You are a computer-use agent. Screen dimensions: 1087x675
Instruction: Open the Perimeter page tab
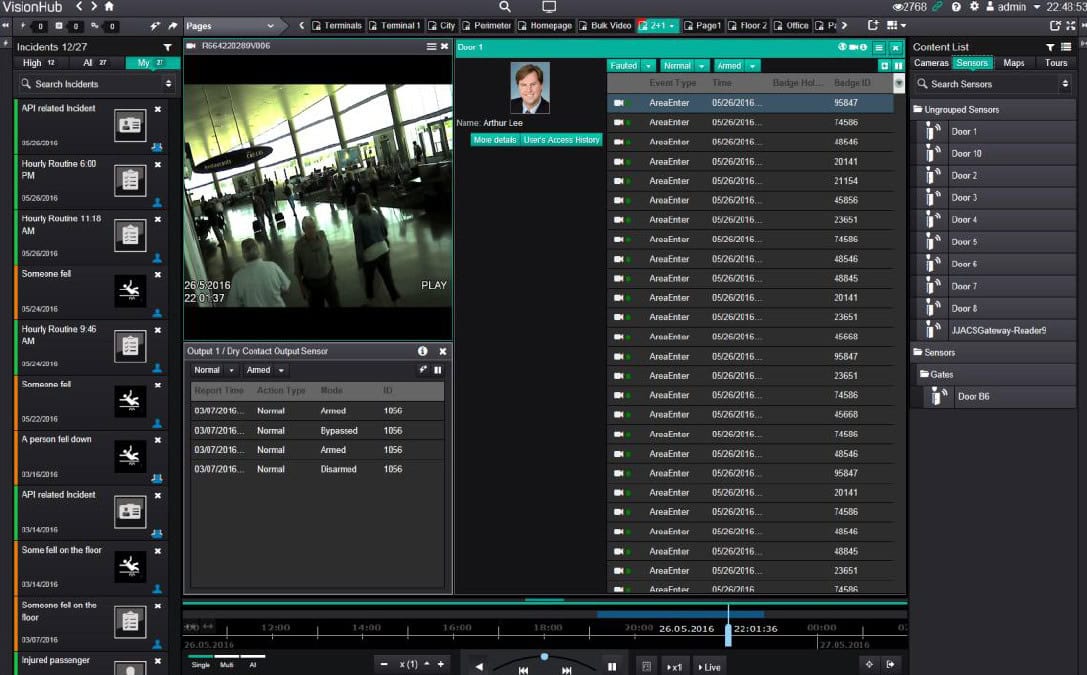(x=492, y=25)
